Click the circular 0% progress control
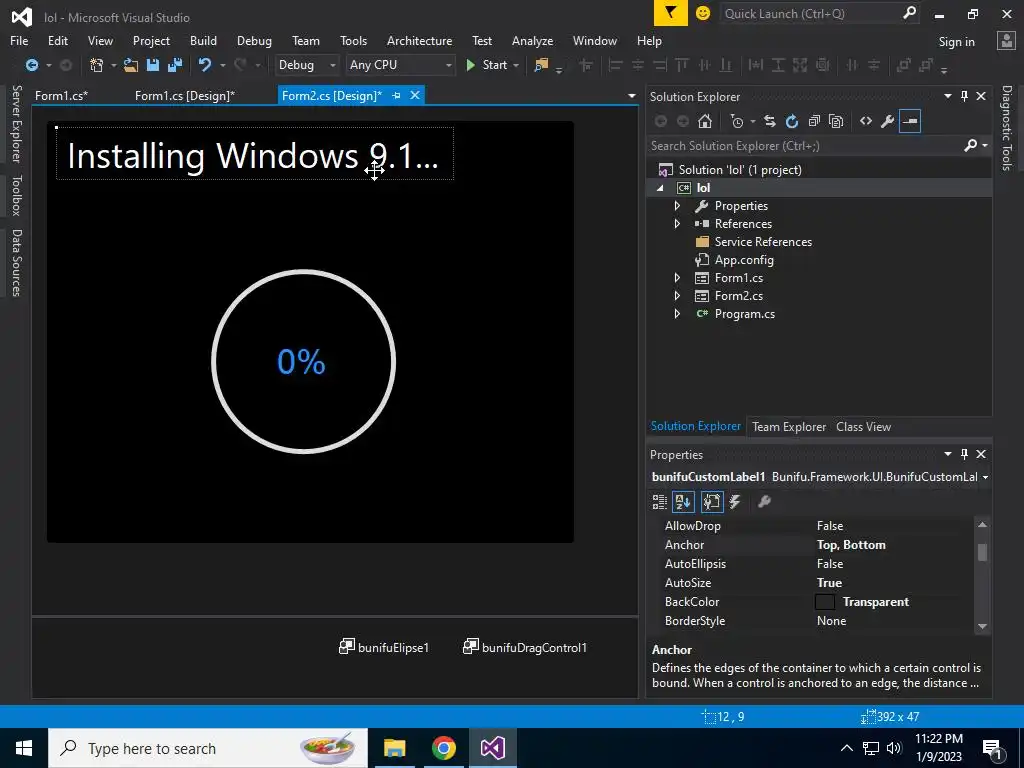The height and width of the screenshot is (768, 1024). (x=303, y=361)
